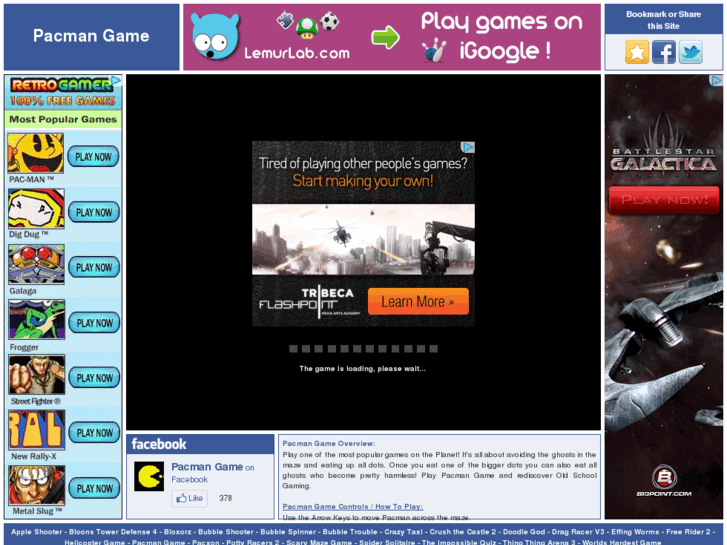Click the Pacman avatar in Facebook box
The width and height of the screenshot is (727, 545).
[149, 476]
